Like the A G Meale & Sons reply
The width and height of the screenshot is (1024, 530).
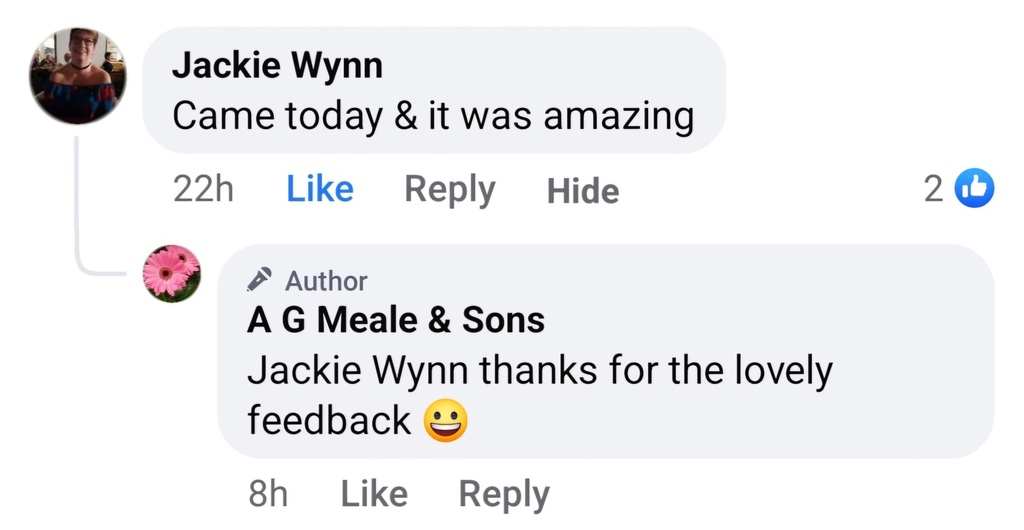pyautogui.click(x=374, y=493)
